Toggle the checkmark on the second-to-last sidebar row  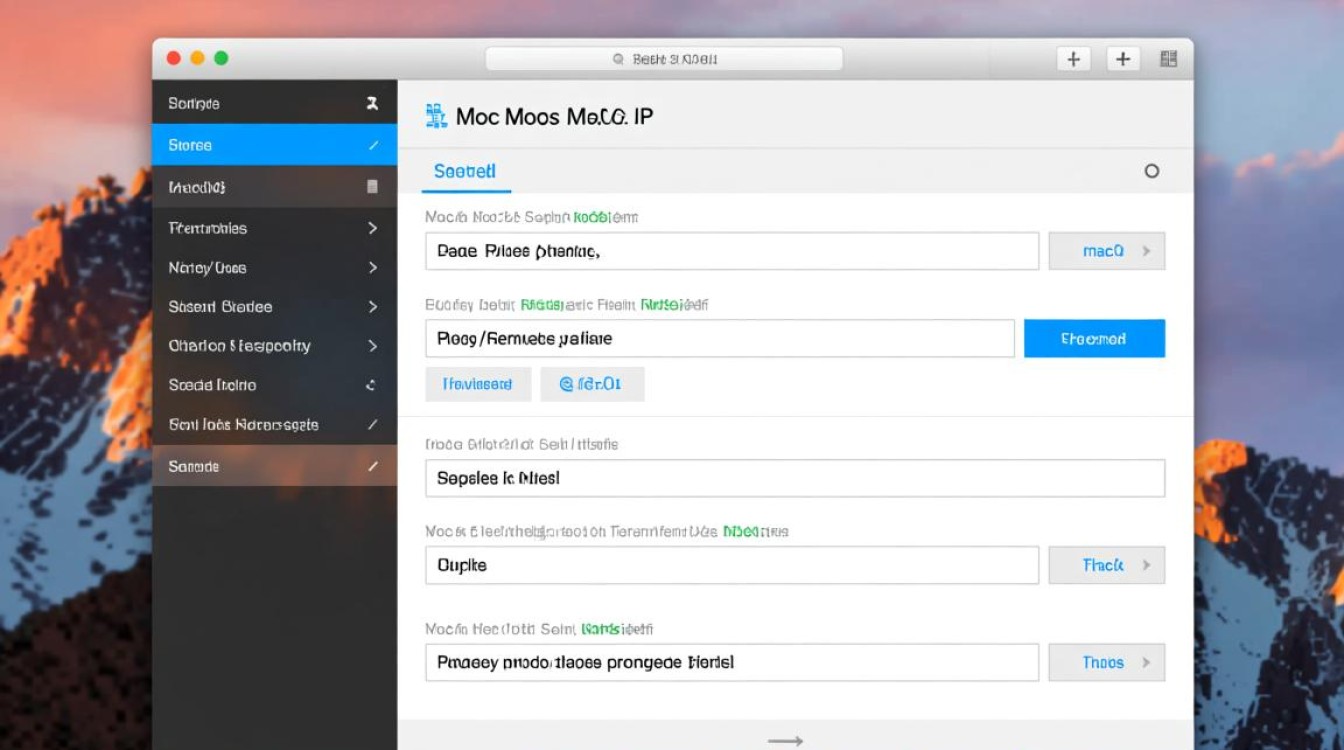(x=373, y=425)
